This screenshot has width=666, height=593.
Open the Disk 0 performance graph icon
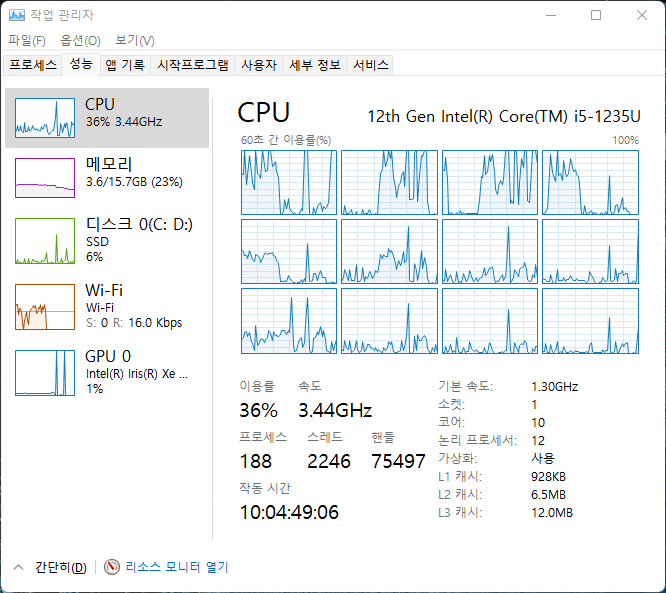45,241
